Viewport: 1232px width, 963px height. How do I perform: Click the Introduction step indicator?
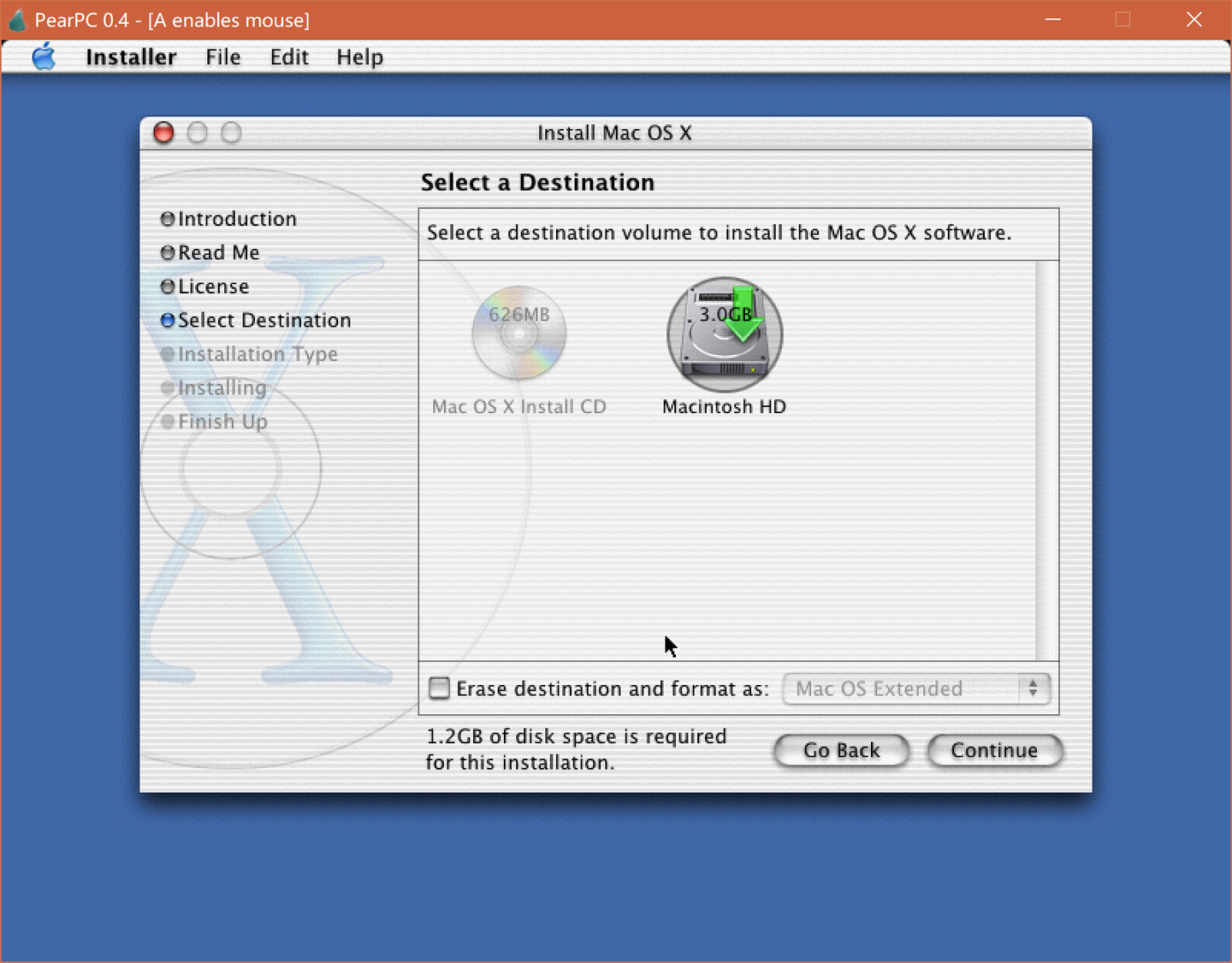(237, 219)
